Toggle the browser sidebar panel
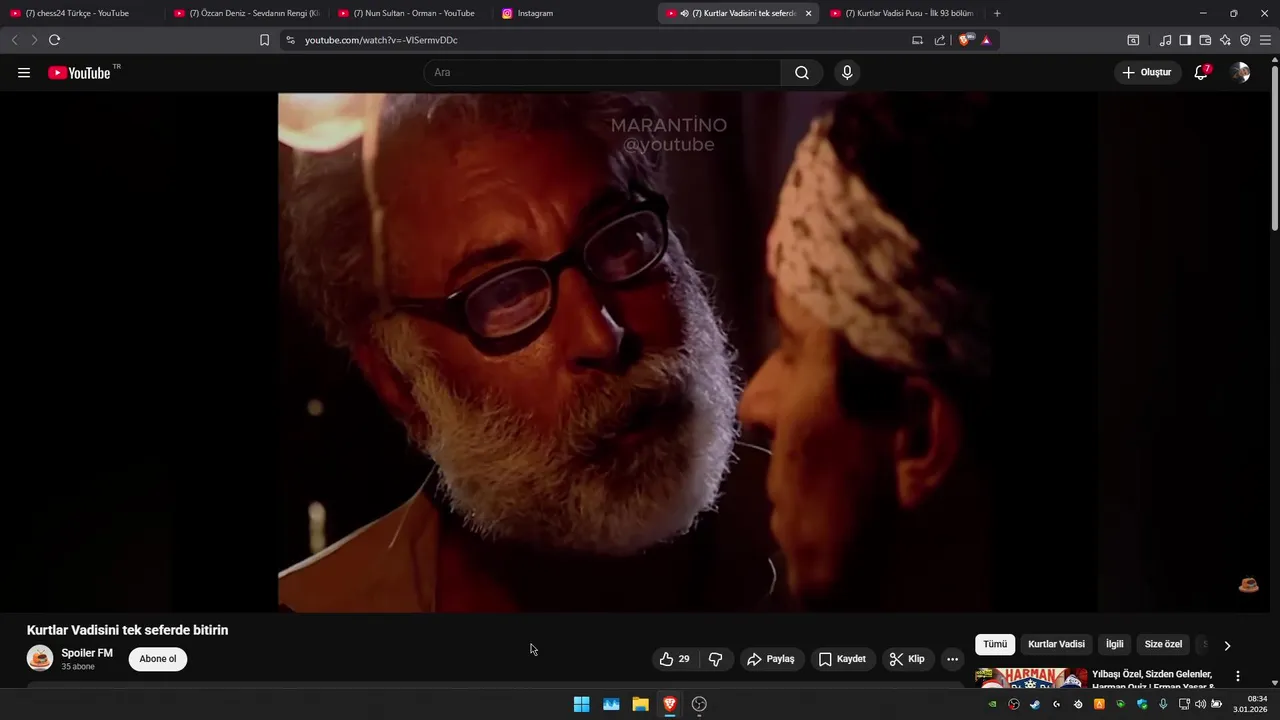The image size is (1280, 720). coord(1185,40)
